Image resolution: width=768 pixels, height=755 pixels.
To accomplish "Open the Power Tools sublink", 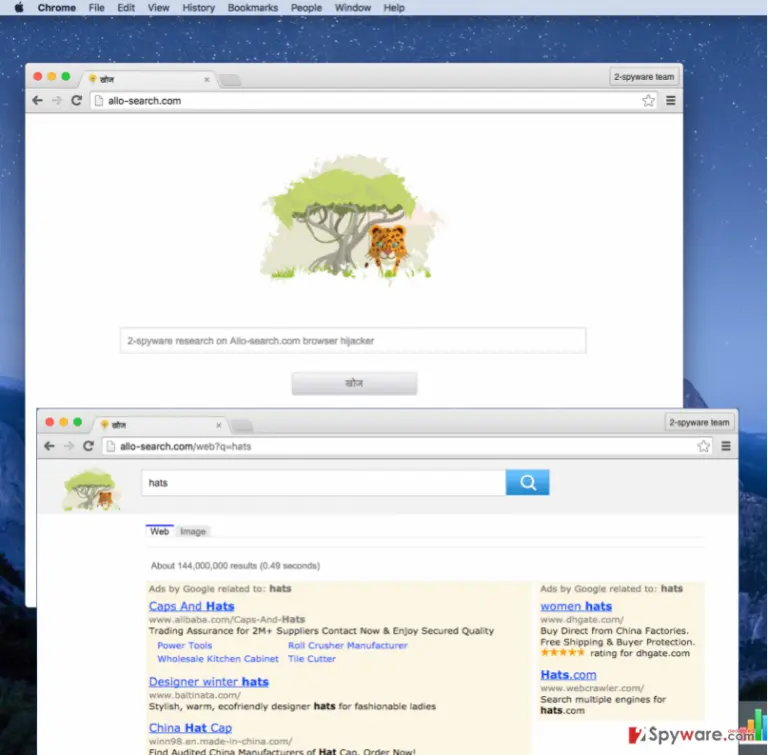I will tap(185, 645).
